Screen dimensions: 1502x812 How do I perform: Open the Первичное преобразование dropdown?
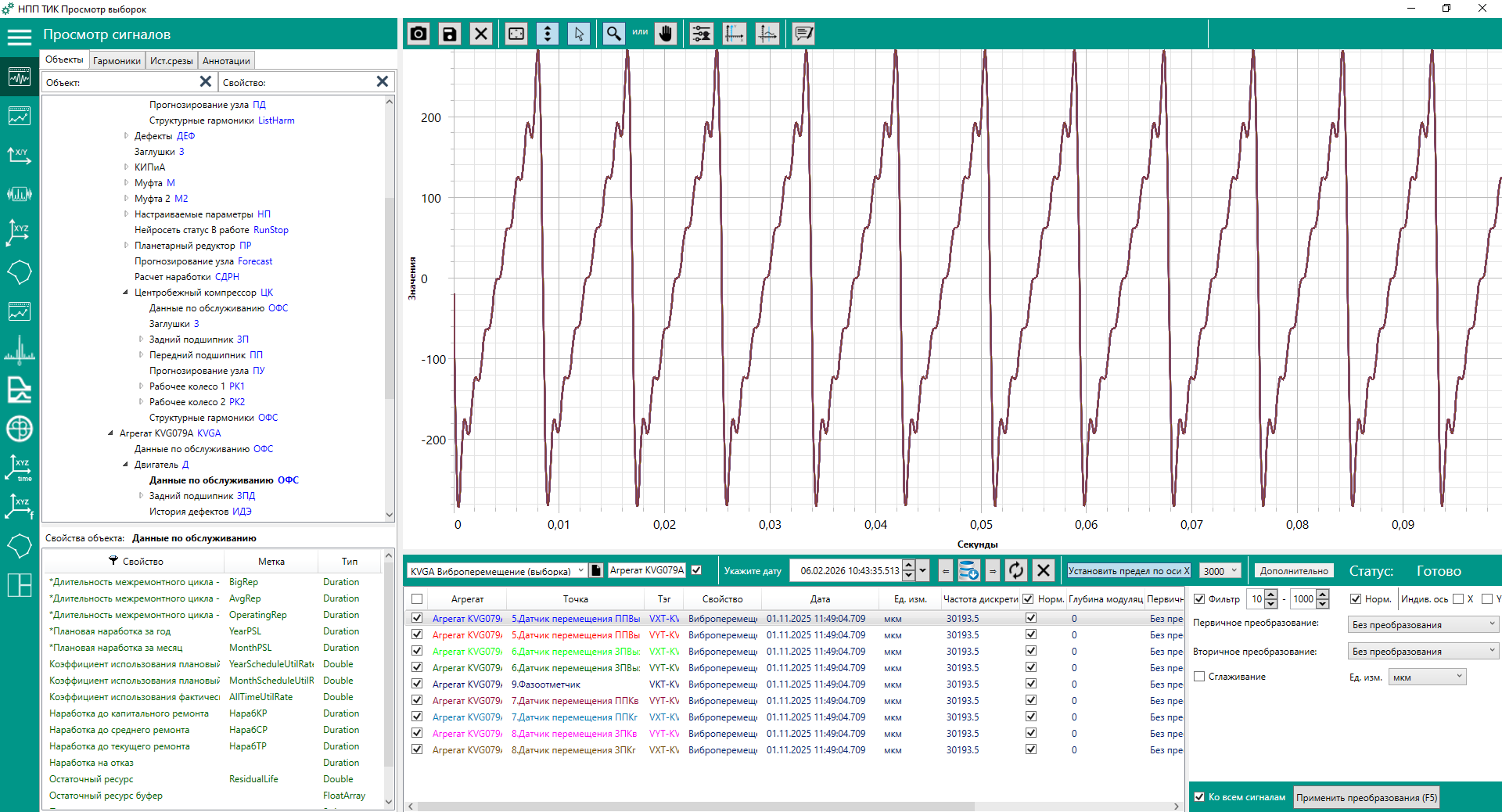(x=1424, y=624)
